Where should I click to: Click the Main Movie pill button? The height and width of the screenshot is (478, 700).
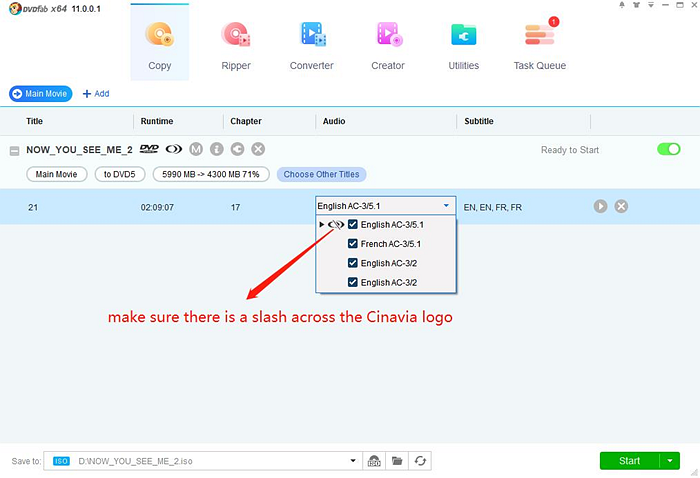(57, 174)
